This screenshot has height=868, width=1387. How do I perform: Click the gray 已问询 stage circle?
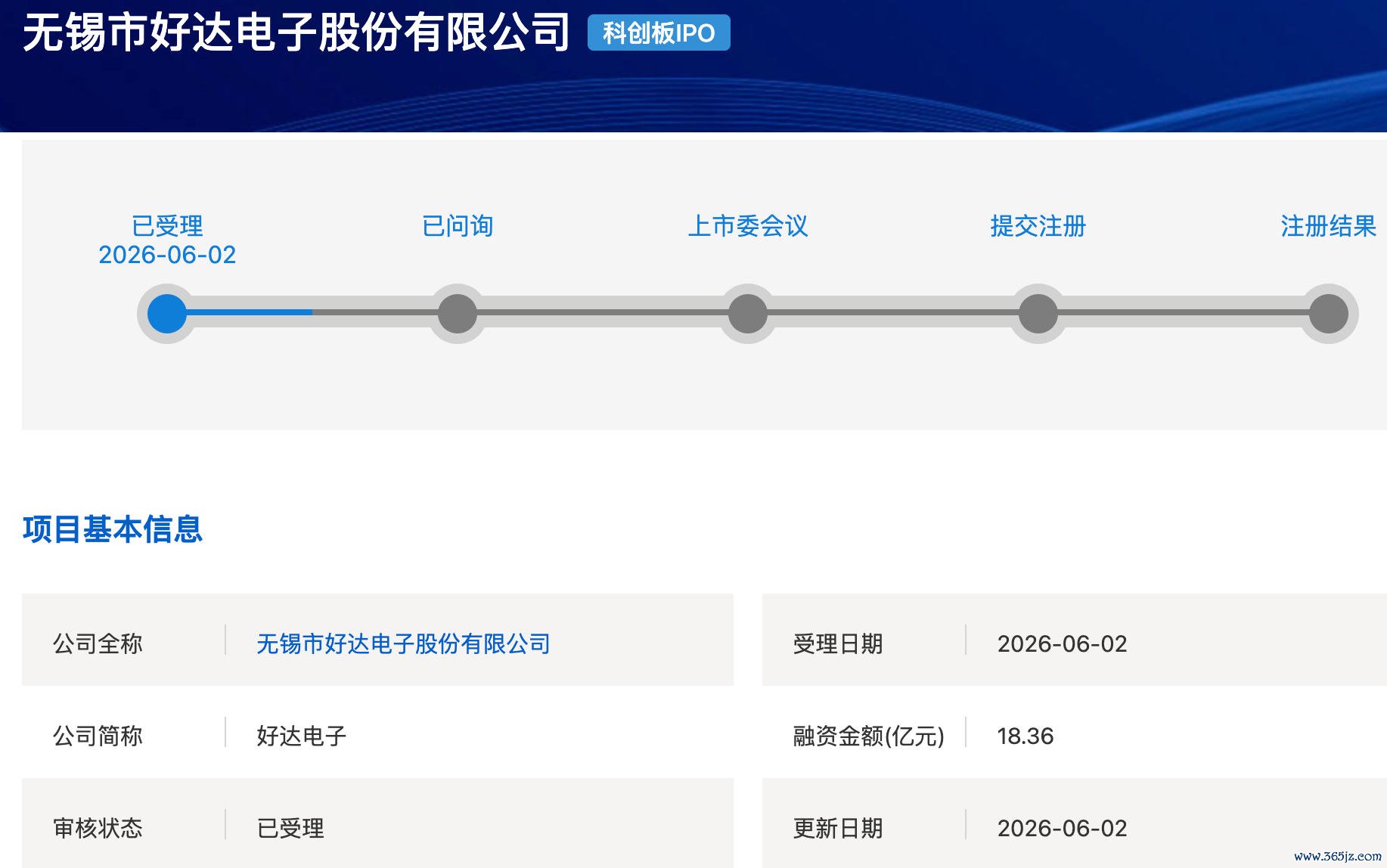tap(458, 314)
